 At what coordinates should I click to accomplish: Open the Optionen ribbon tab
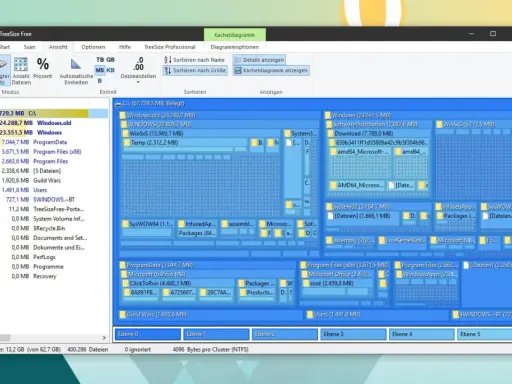click(93, 47)
